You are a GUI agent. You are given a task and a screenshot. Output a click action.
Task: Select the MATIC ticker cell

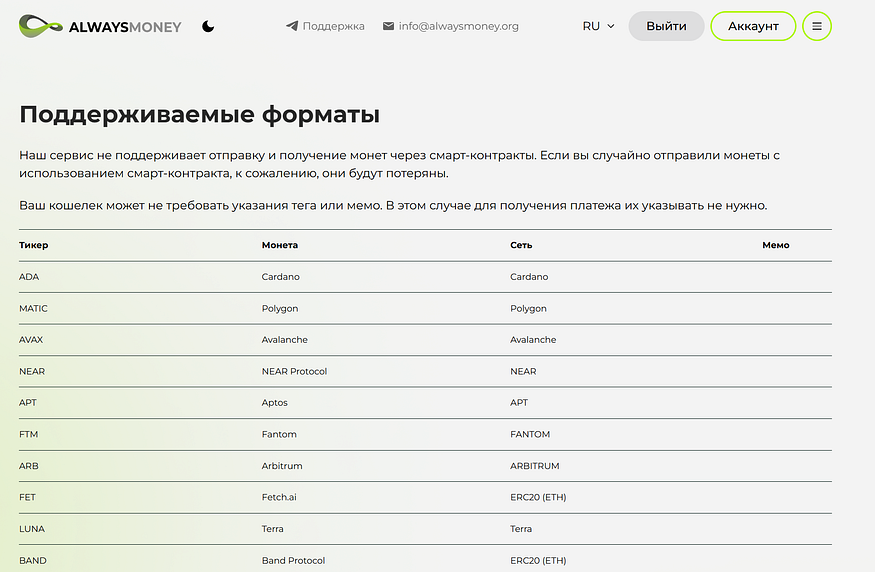pyautogui.click(x=33, y=308)
